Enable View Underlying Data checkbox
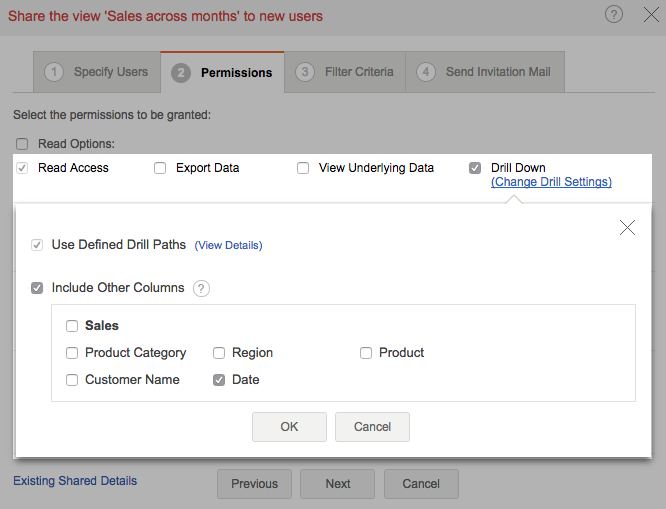Screen dimensions: 666x509 [x=303, y=168]
